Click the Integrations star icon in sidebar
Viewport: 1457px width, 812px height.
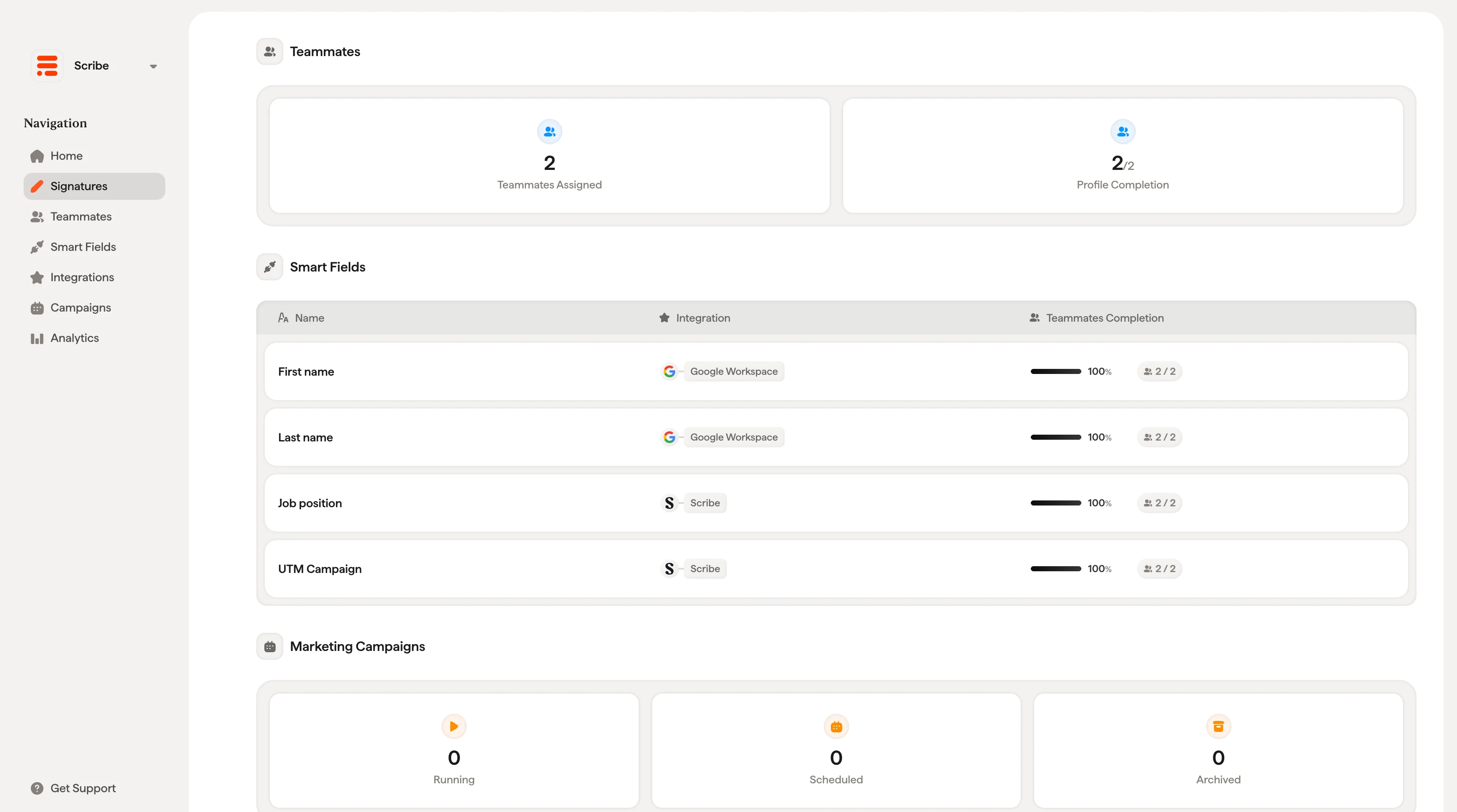point(37,278)
